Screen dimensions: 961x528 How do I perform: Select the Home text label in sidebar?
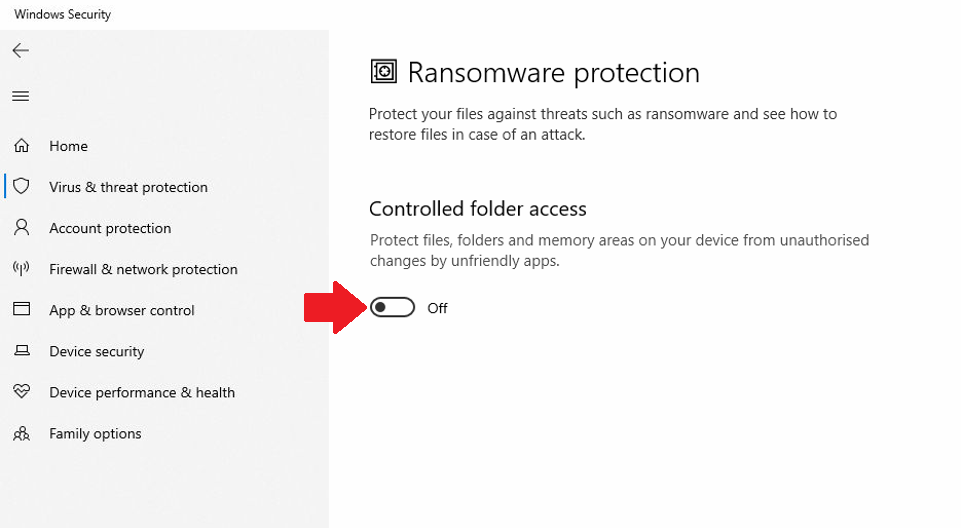coord(68,146)
